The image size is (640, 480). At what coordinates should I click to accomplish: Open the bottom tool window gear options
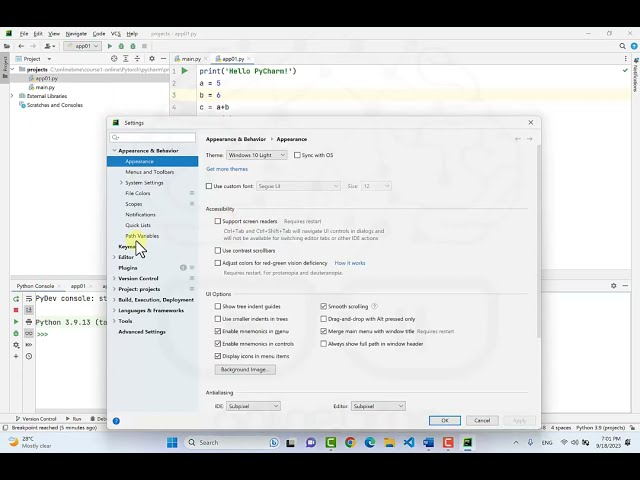click(x=613, y=286)
